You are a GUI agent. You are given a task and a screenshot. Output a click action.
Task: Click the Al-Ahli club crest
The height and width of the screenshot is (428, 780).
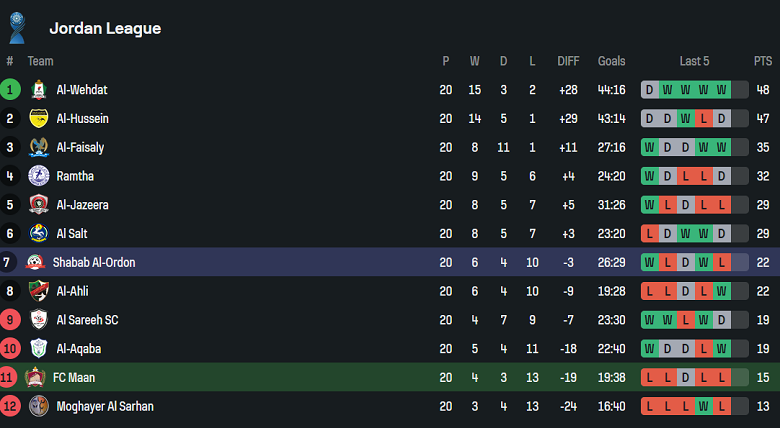click(39, 292)
